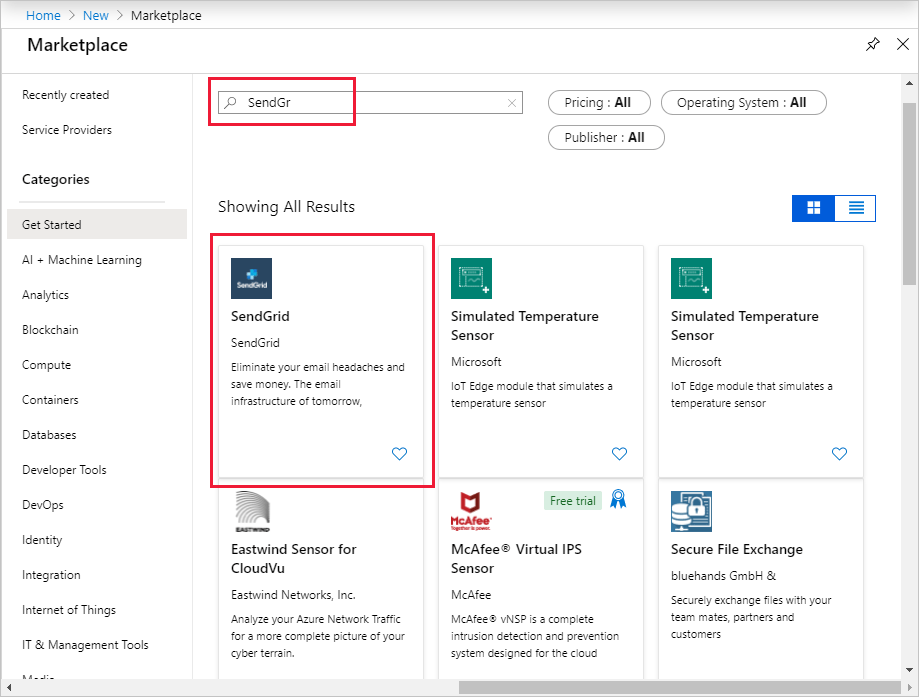Click the vertical scrollbar thumb
The width and height of the screenshot is (919, 697).
(909, 193)
